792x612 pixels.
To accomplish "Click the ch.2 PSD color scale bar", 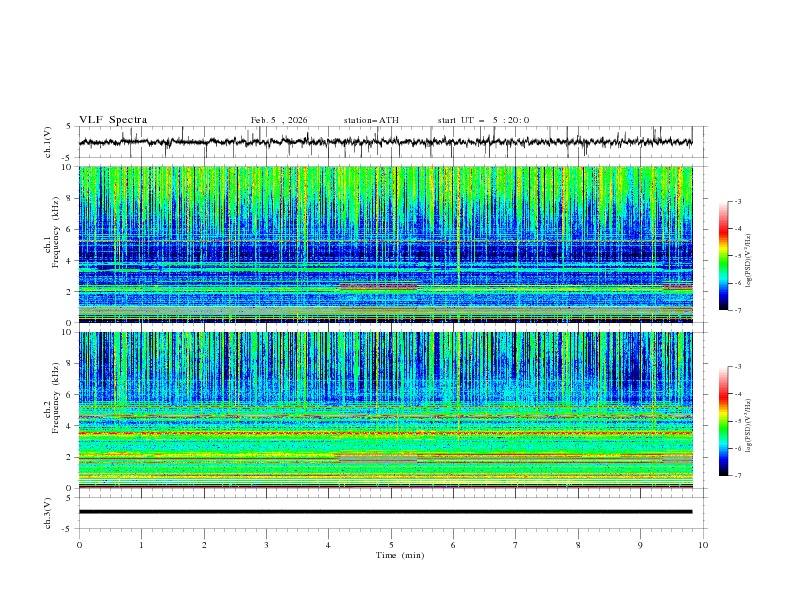I will pyautogui.click(x=723, y=421).
